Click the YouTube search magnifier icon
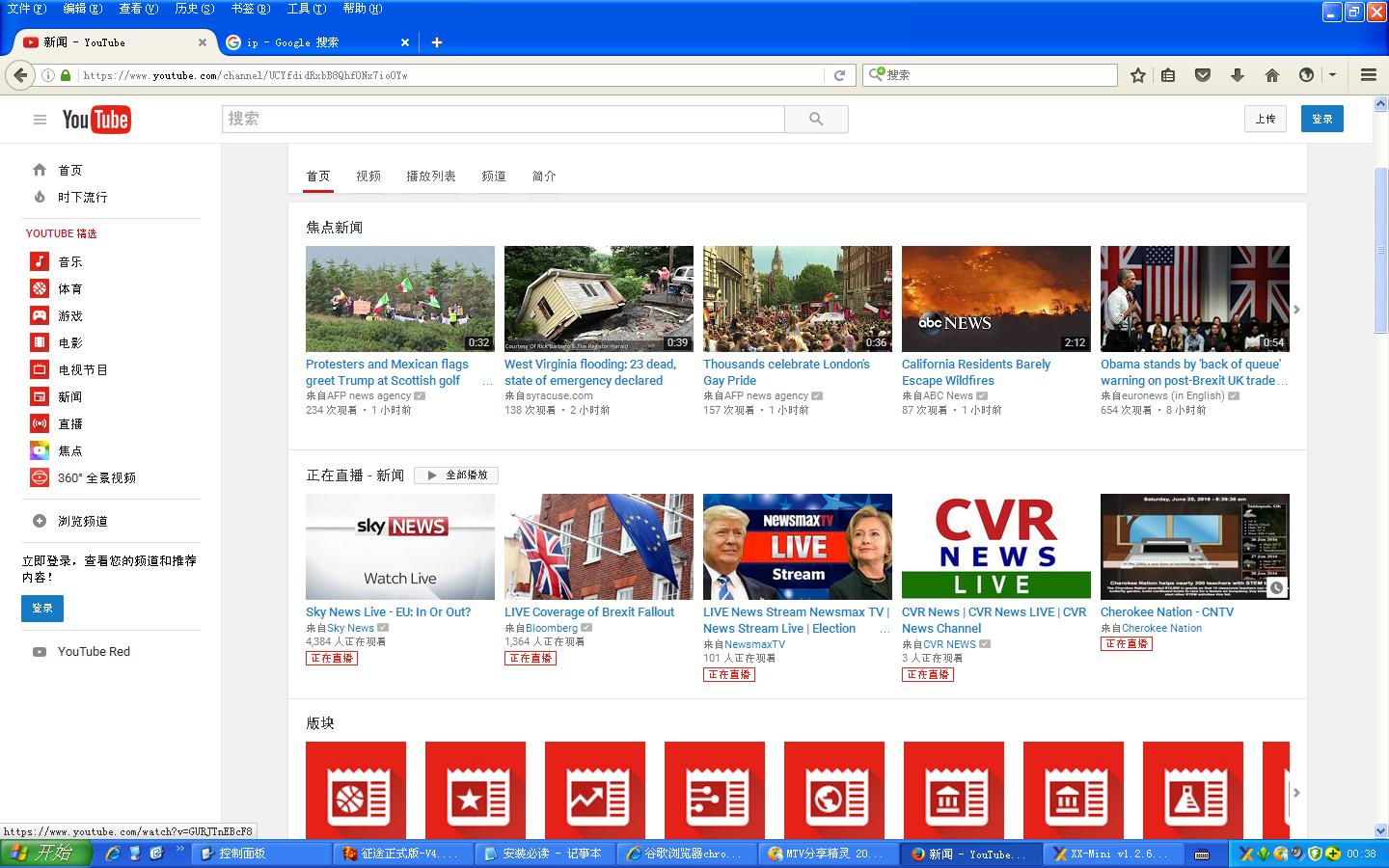Screen dimensions: 1389x868 [815, 119]
